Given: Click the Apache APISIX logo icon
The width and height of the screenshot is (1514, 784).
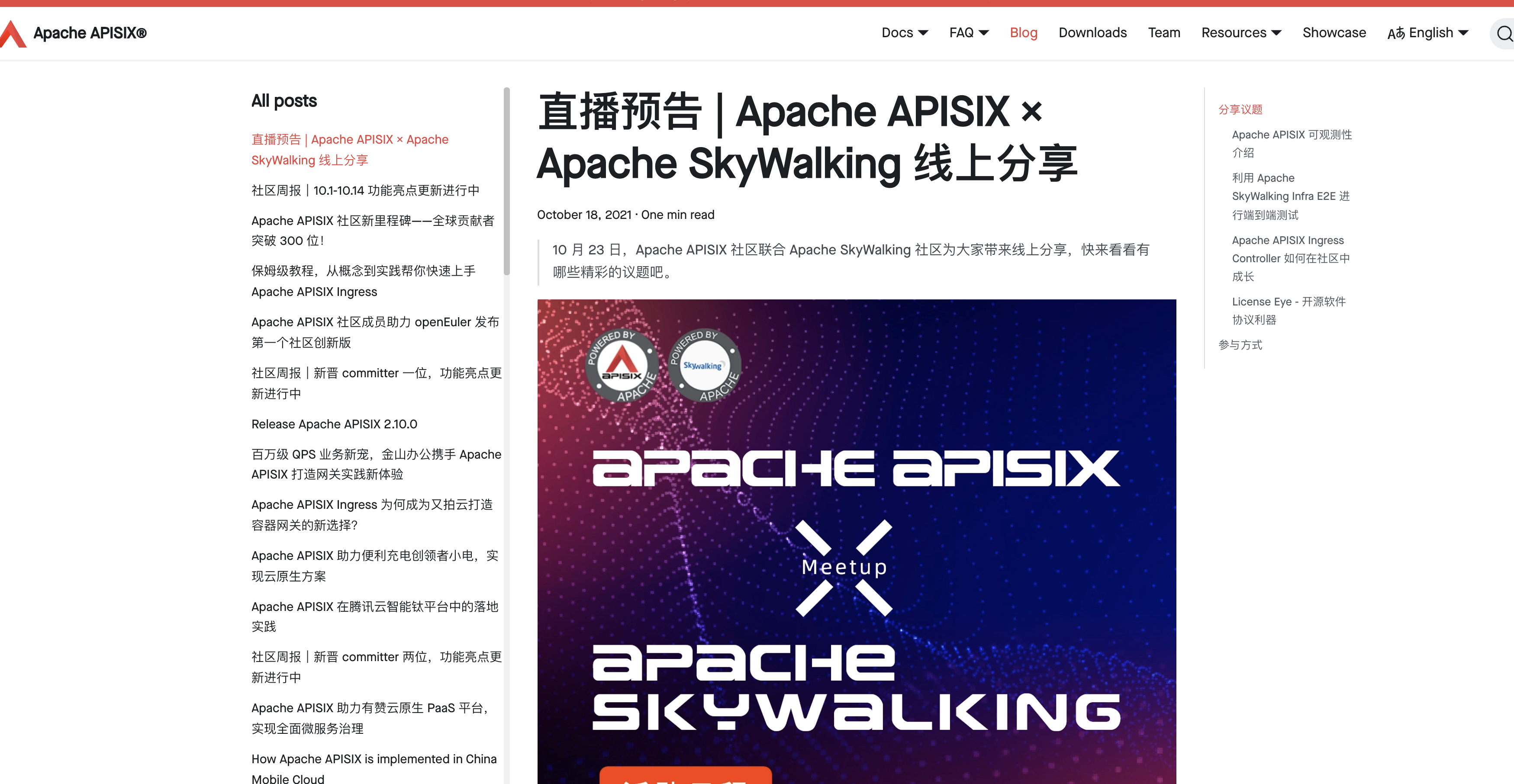Looking at the screenshot, I should (x=13, y=33).
